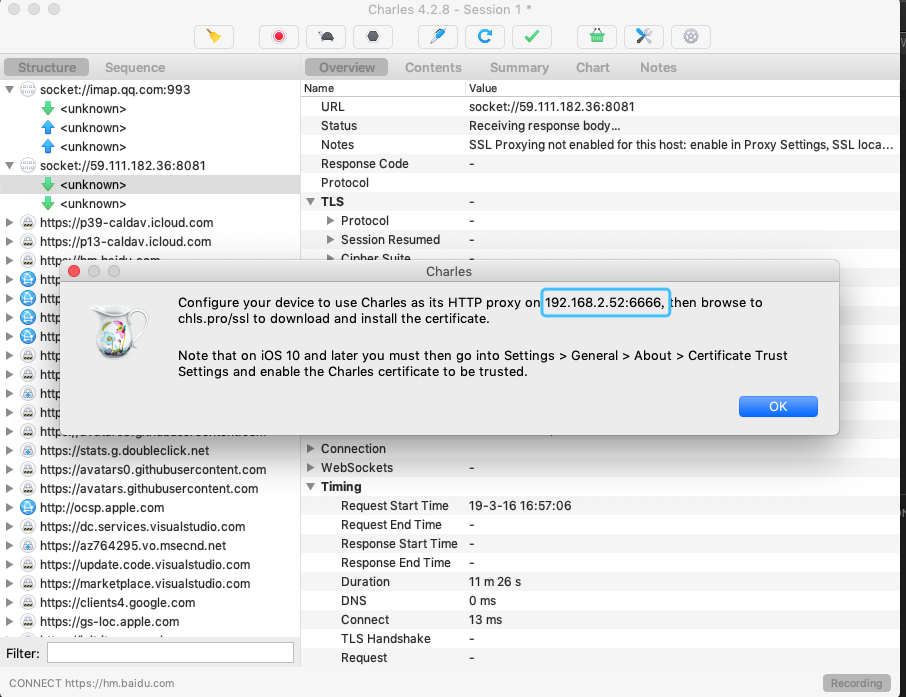The height and width of the screenshot is (697, 906).
Task: Open the Summary tab
Action: tap(519, 67)
